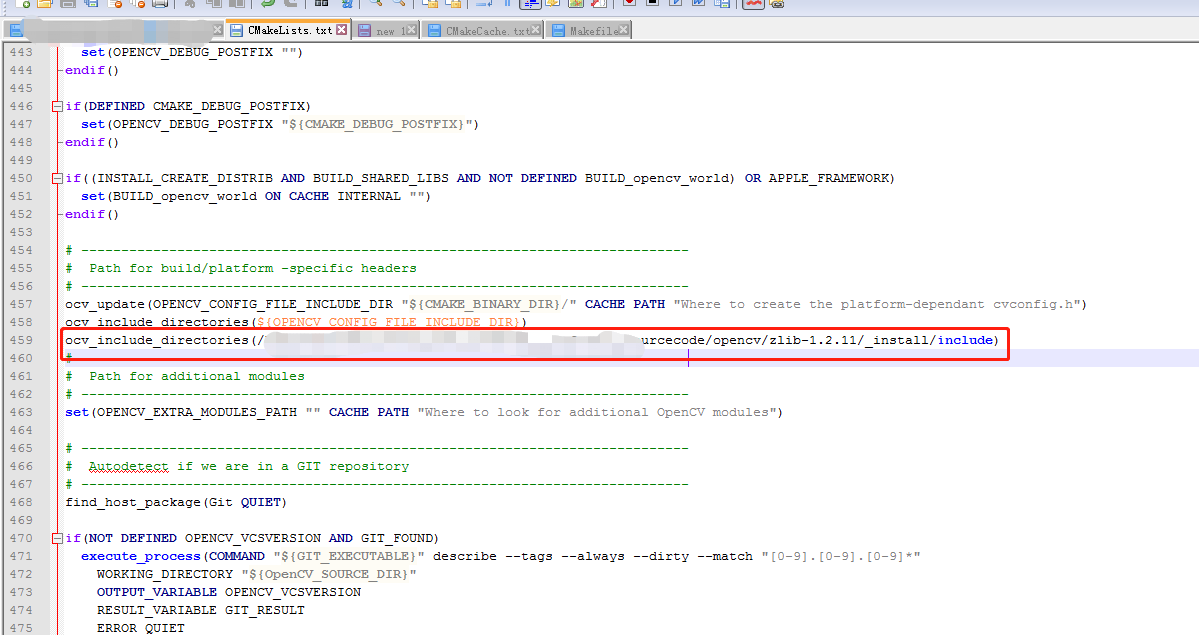Click 'OPENCV_DEBUG_POSTFIX' on line 443

coord(193,52)
